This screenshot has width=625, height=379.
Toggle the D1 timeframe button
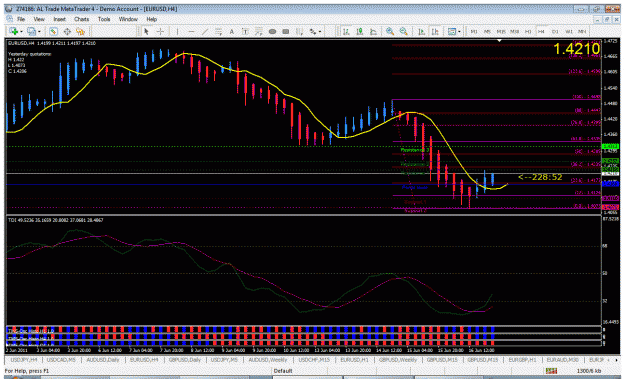tap(555, 31)
